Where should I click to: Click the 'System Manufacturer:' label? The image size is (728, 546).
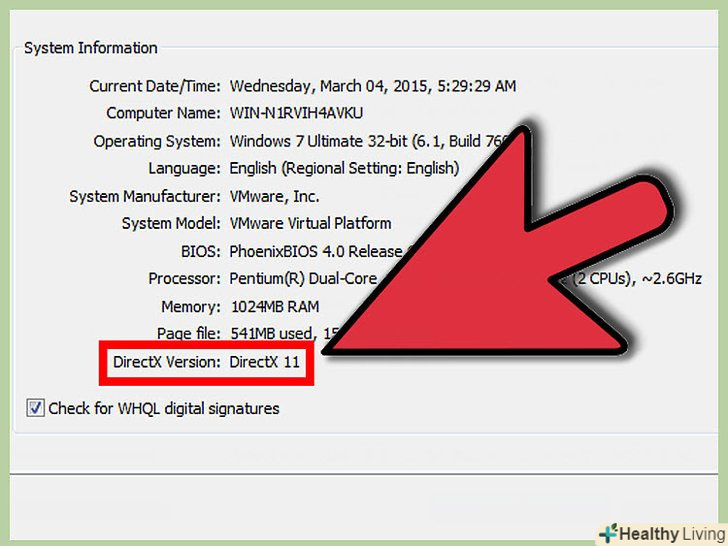145,196
